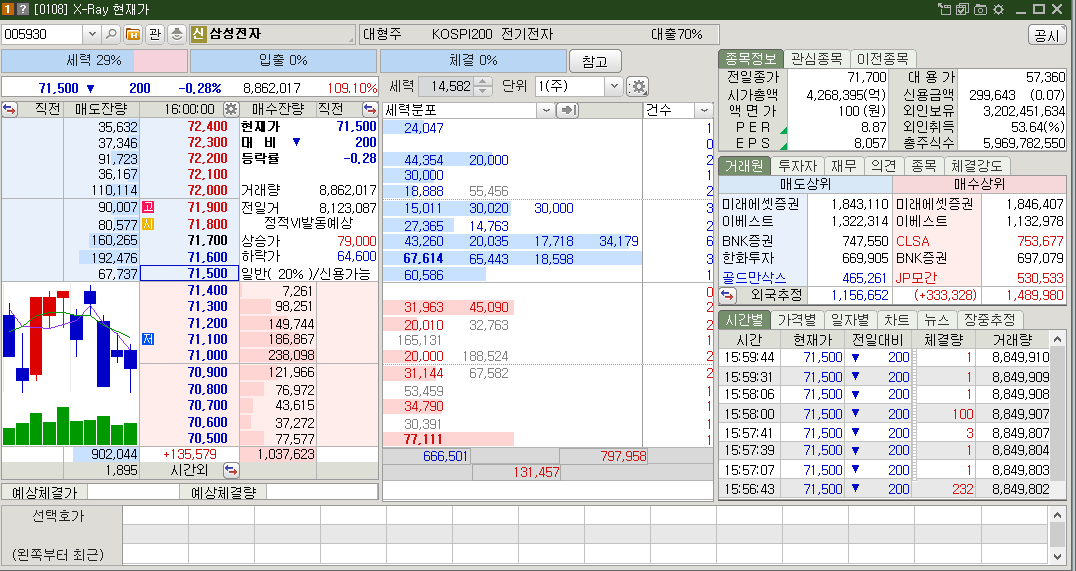Click the JP모간 buyer row
Viewport: 1076px width, 571px height.
pos(979,278)
